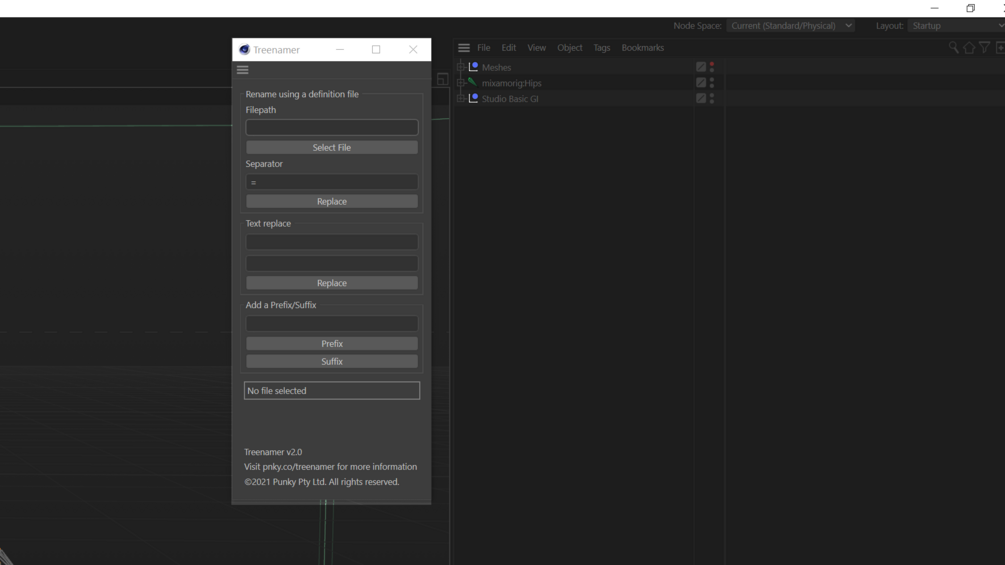Open the Object Manager hamburger menu

click(x=464, y=48)
